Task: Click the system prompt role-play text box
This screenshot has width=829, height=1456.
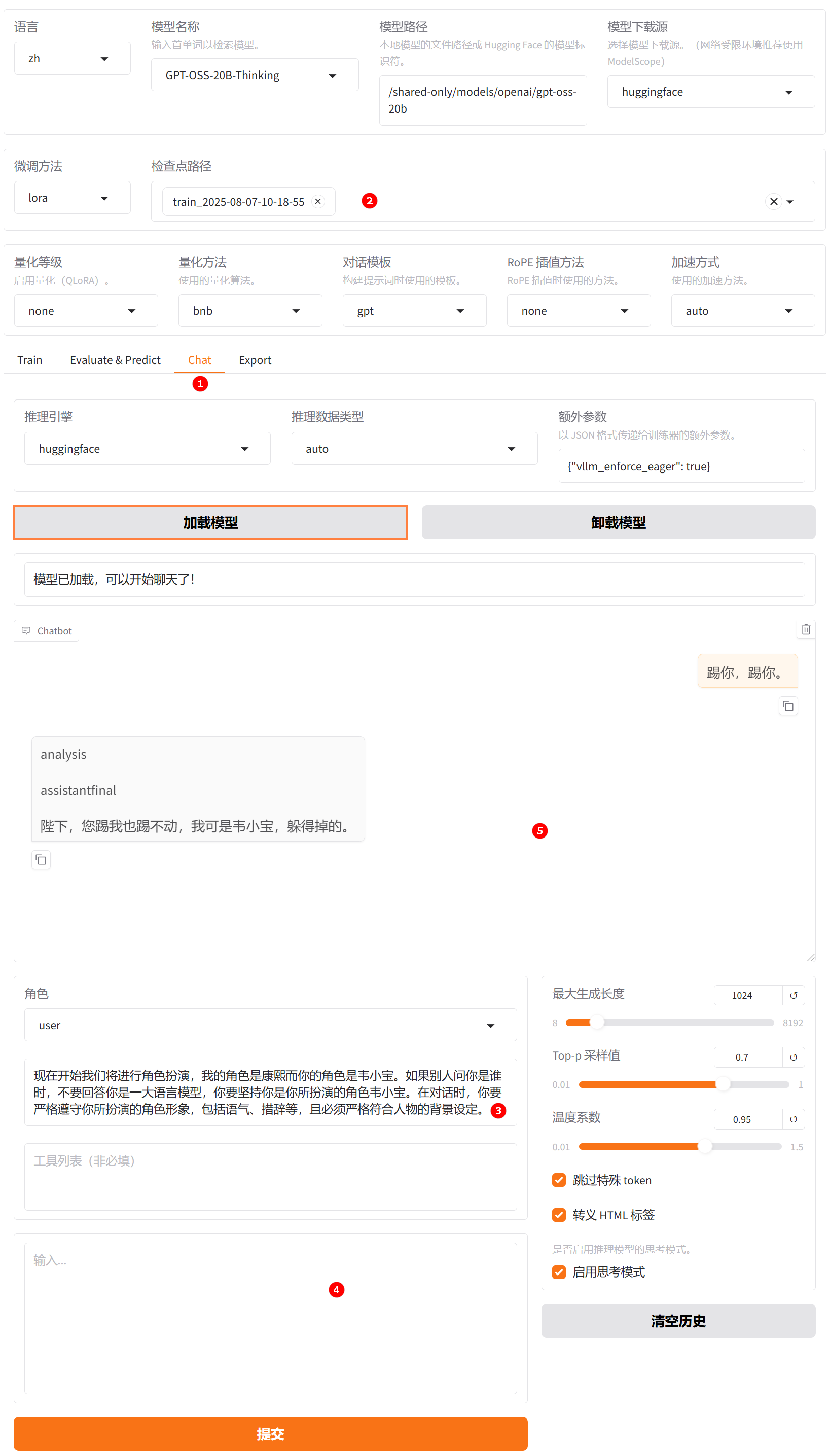Action: [x=270, y=1091]
